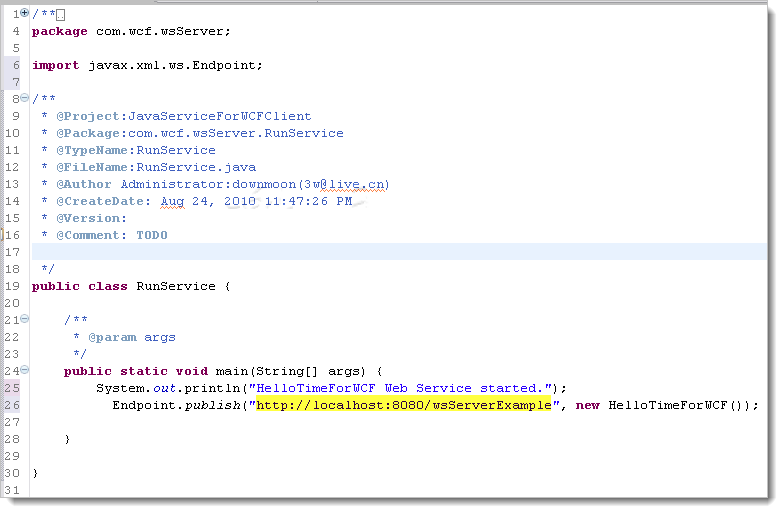Click the public static void main signature
Screen dimensions: 783x513
point(223,371)
